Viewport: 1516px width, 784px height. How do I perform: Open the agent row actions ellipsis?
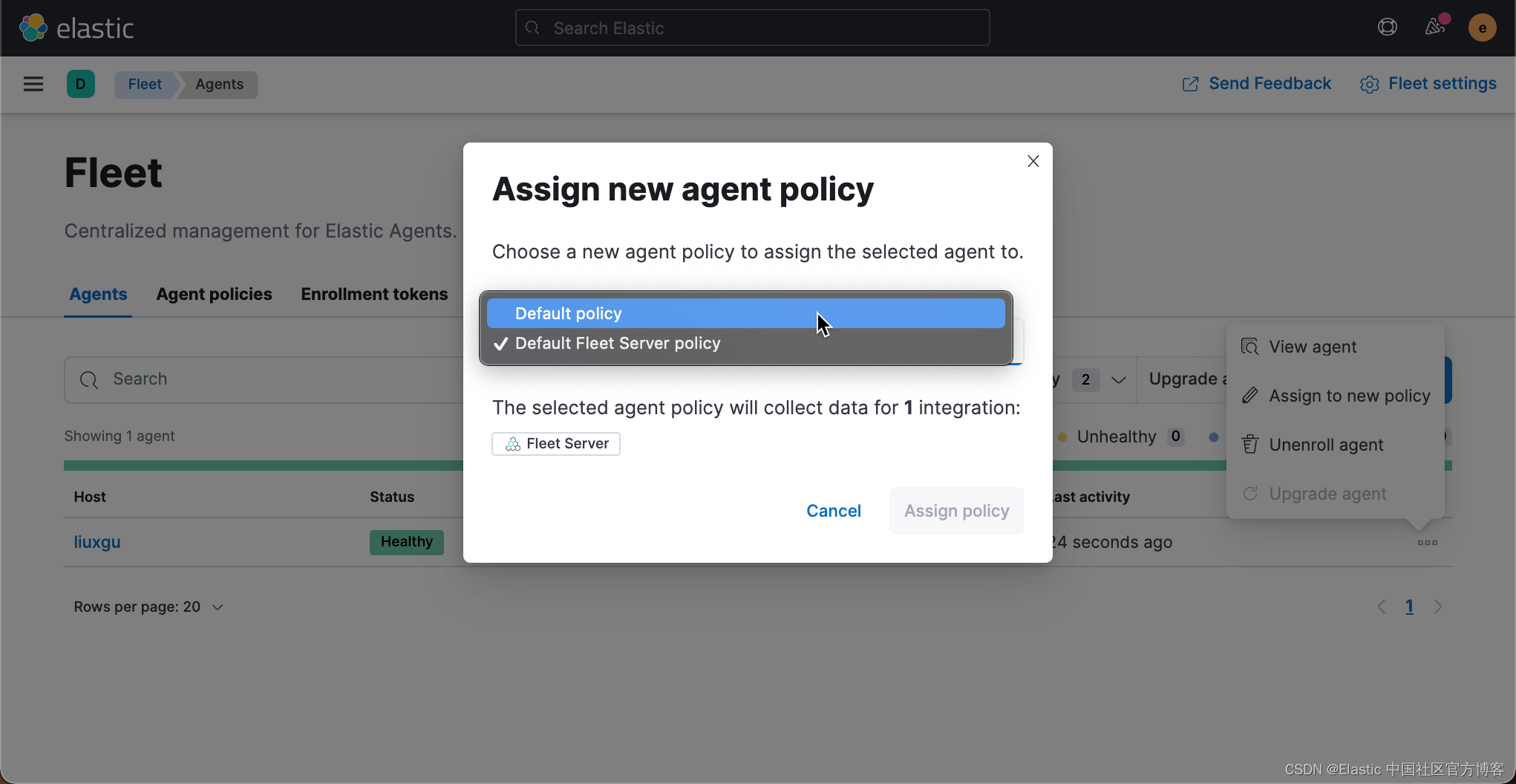pos(1427,543)
